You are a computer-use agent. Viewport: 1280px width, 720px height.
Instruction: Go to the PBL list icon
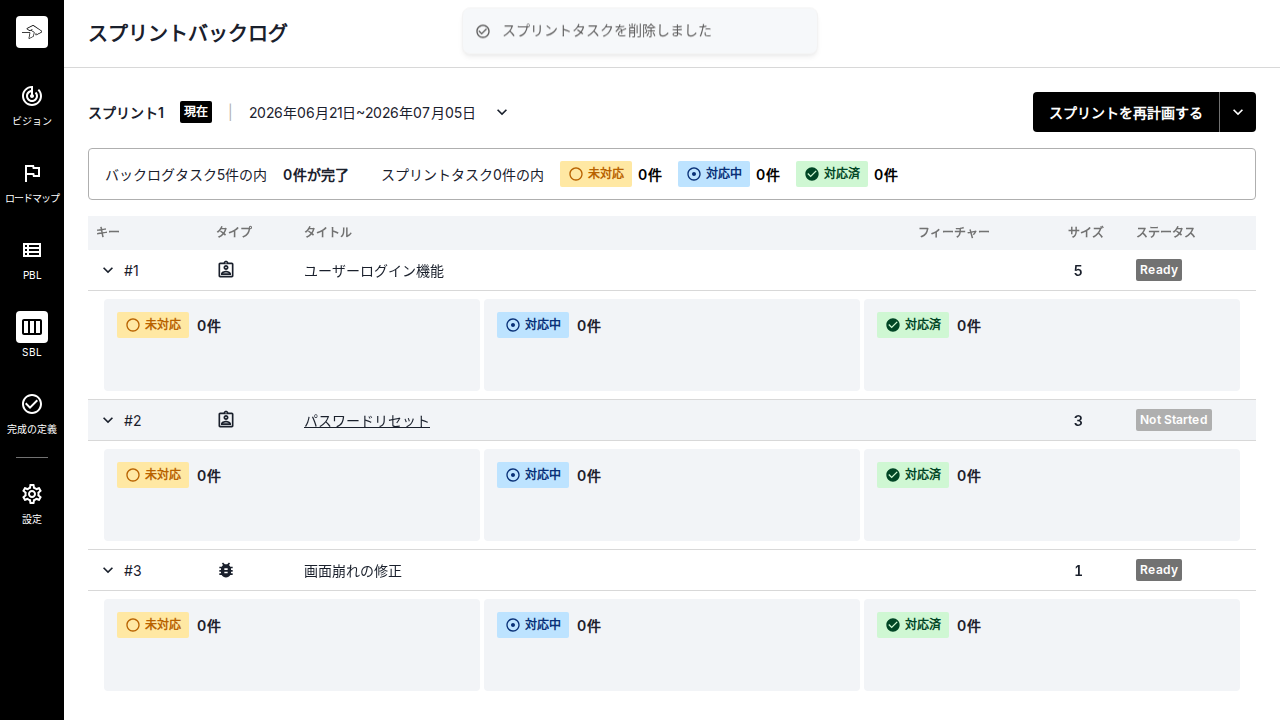point(32,250)
